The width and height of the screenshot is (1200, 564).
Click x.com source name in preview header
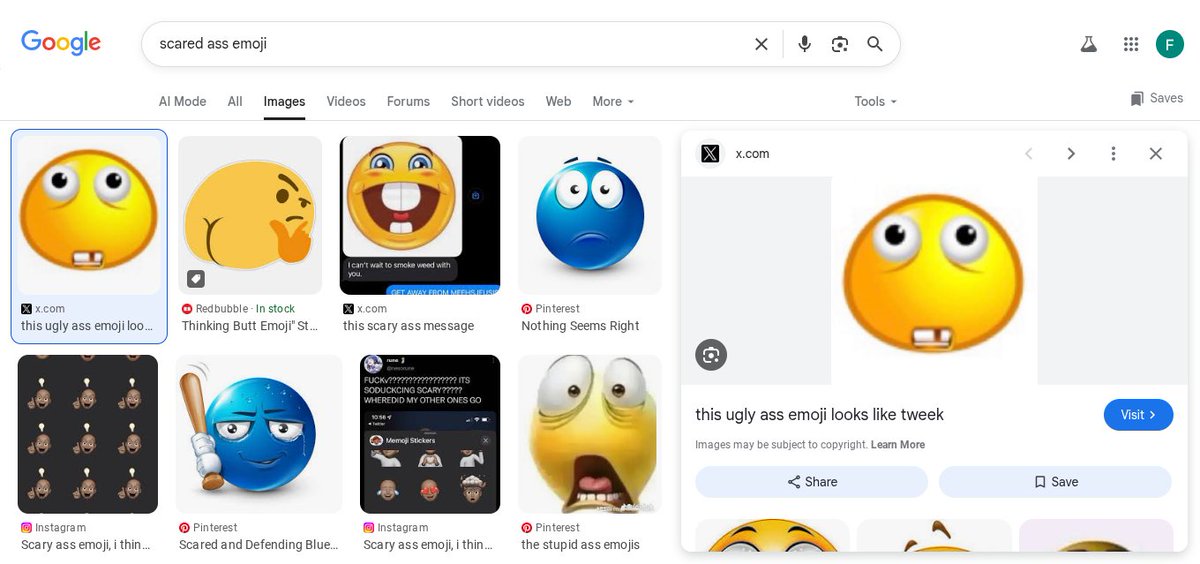tap(752, 153)
